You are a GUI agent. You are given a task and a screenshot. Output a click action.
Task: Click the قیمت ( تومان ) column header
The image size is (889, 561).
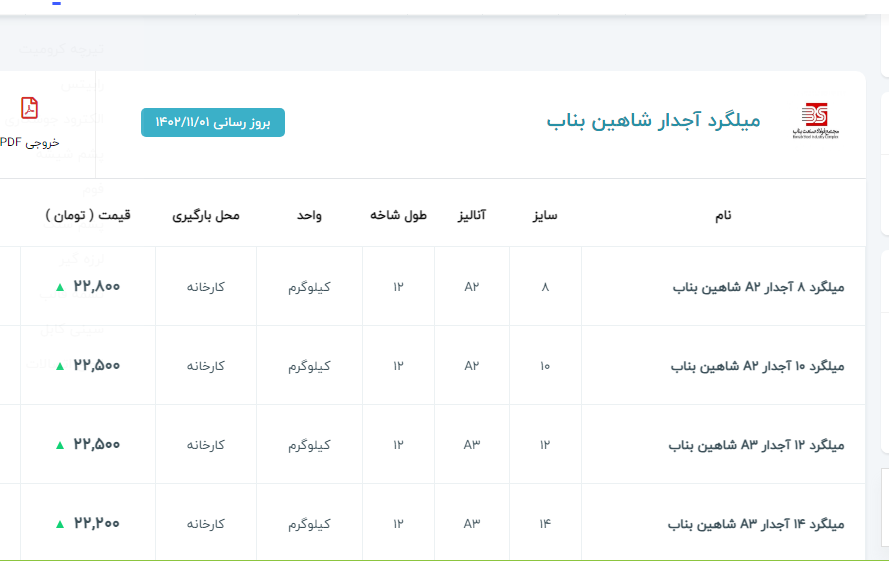[88, 215]
